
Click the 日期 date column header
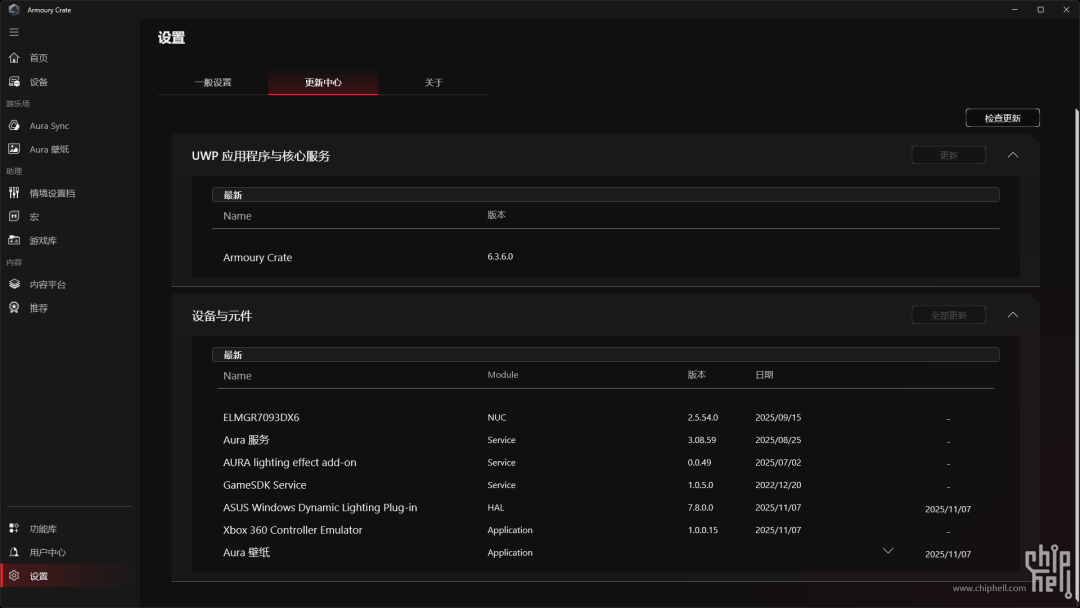coord(764,375)
